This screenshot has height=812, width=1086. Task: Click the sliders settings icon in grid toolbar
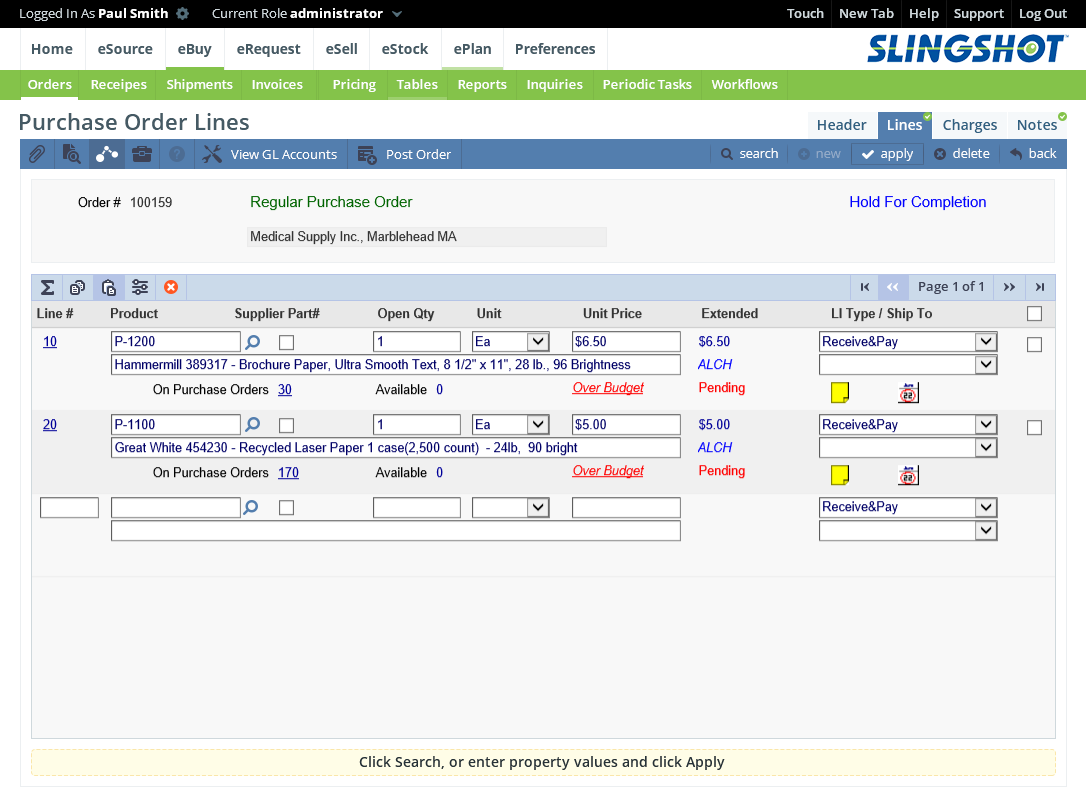pos(140,288)
